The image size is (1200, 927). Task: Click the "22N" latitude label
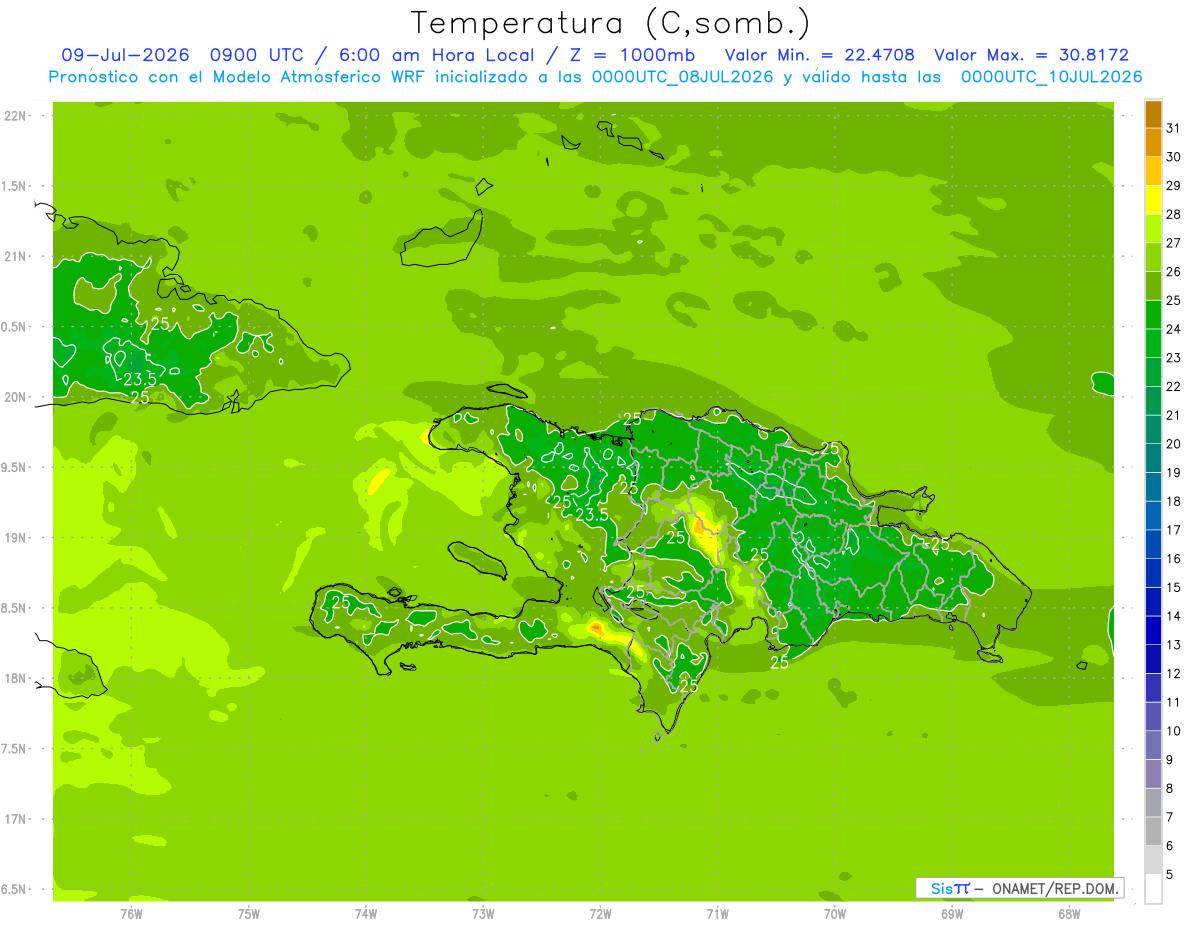pos(15,116)
